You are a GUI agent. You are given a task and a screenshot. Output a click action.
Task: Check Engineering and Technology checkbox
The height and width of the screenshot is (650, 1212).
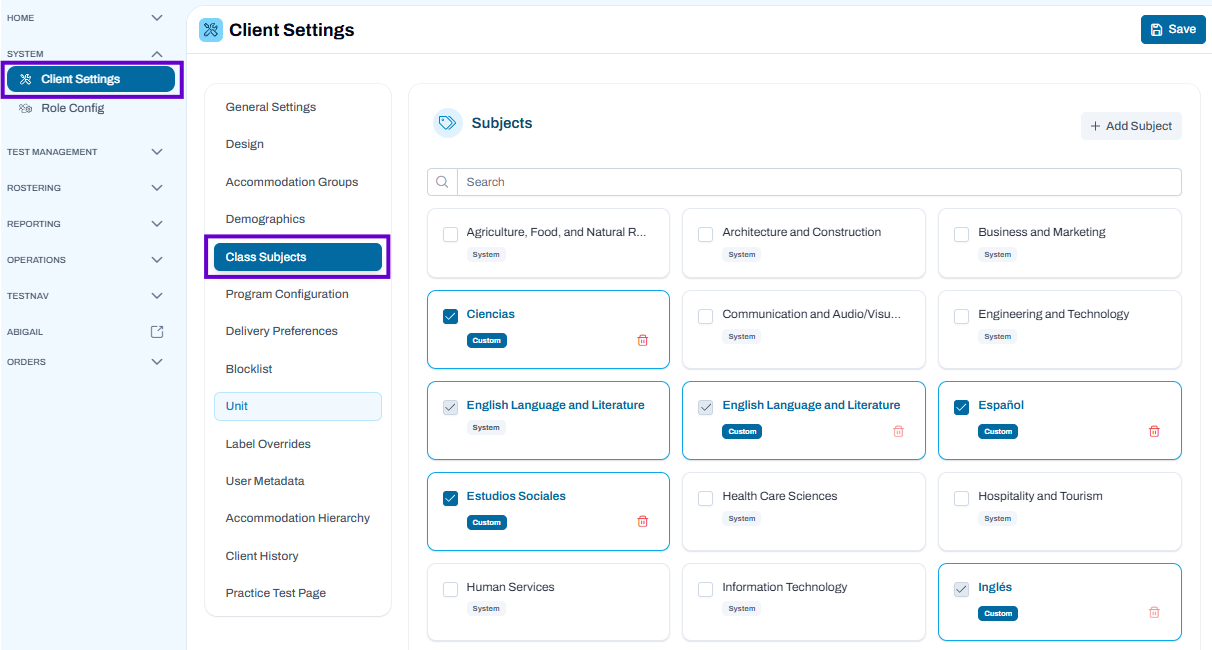pyautogui.click(x=962, y=316)
